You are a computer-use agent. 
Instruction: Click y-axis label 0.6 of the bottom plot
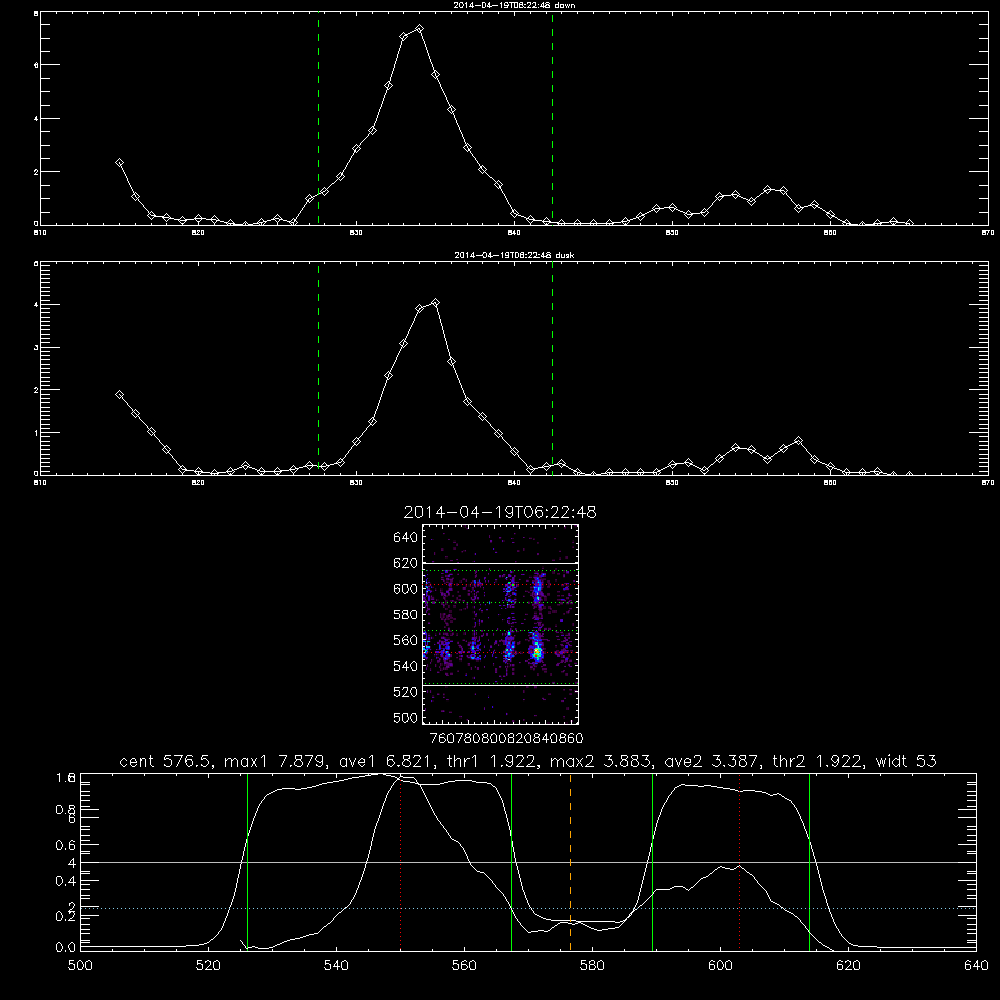66,845
